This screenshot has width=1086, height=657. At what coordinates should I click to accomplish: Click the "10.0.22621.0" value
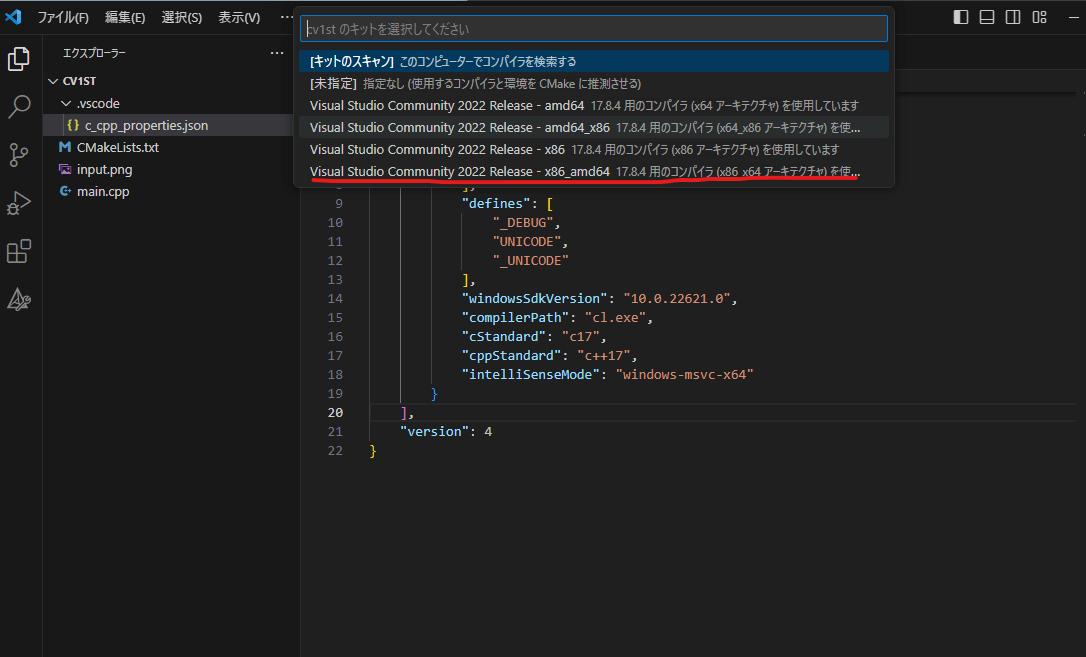(x=677, y=298)
